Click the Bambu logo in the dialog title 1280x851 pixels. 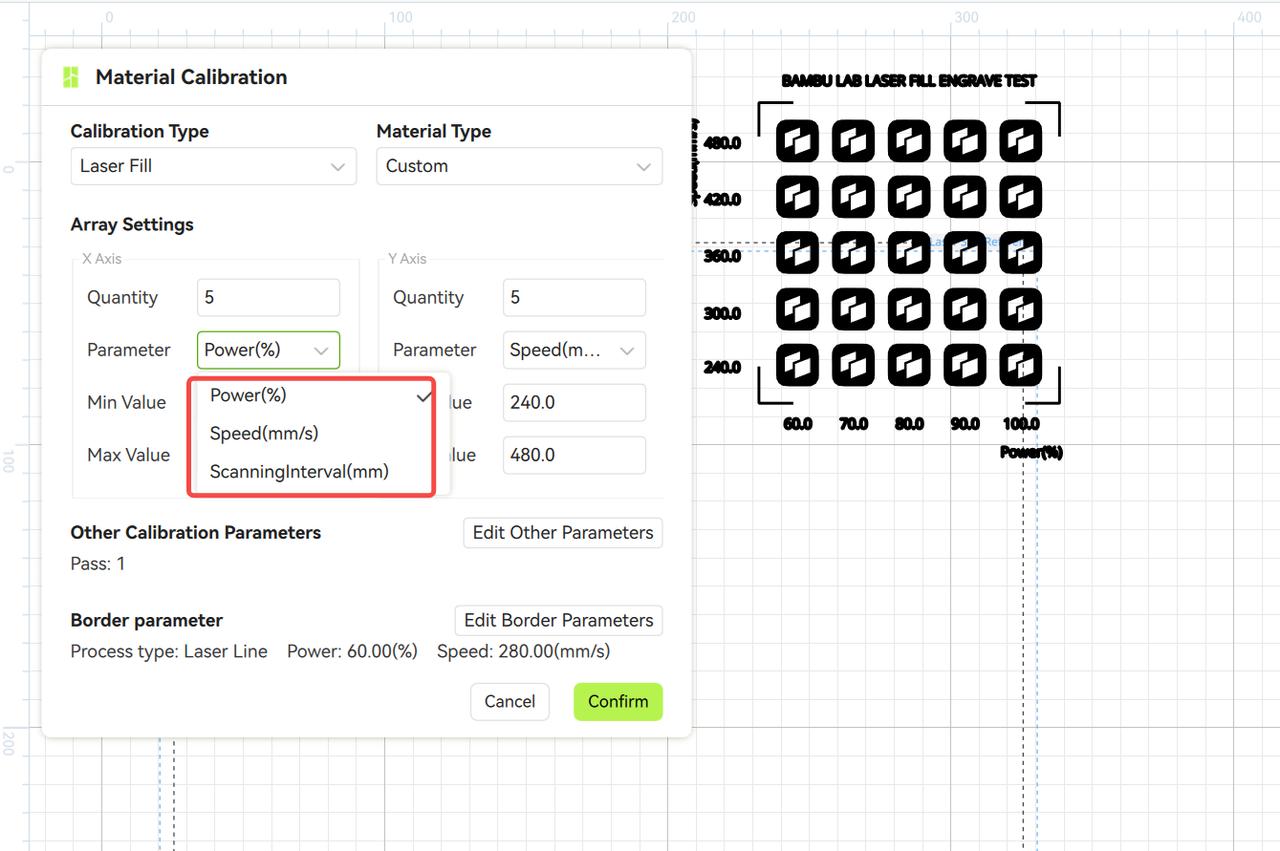[71, 77]
